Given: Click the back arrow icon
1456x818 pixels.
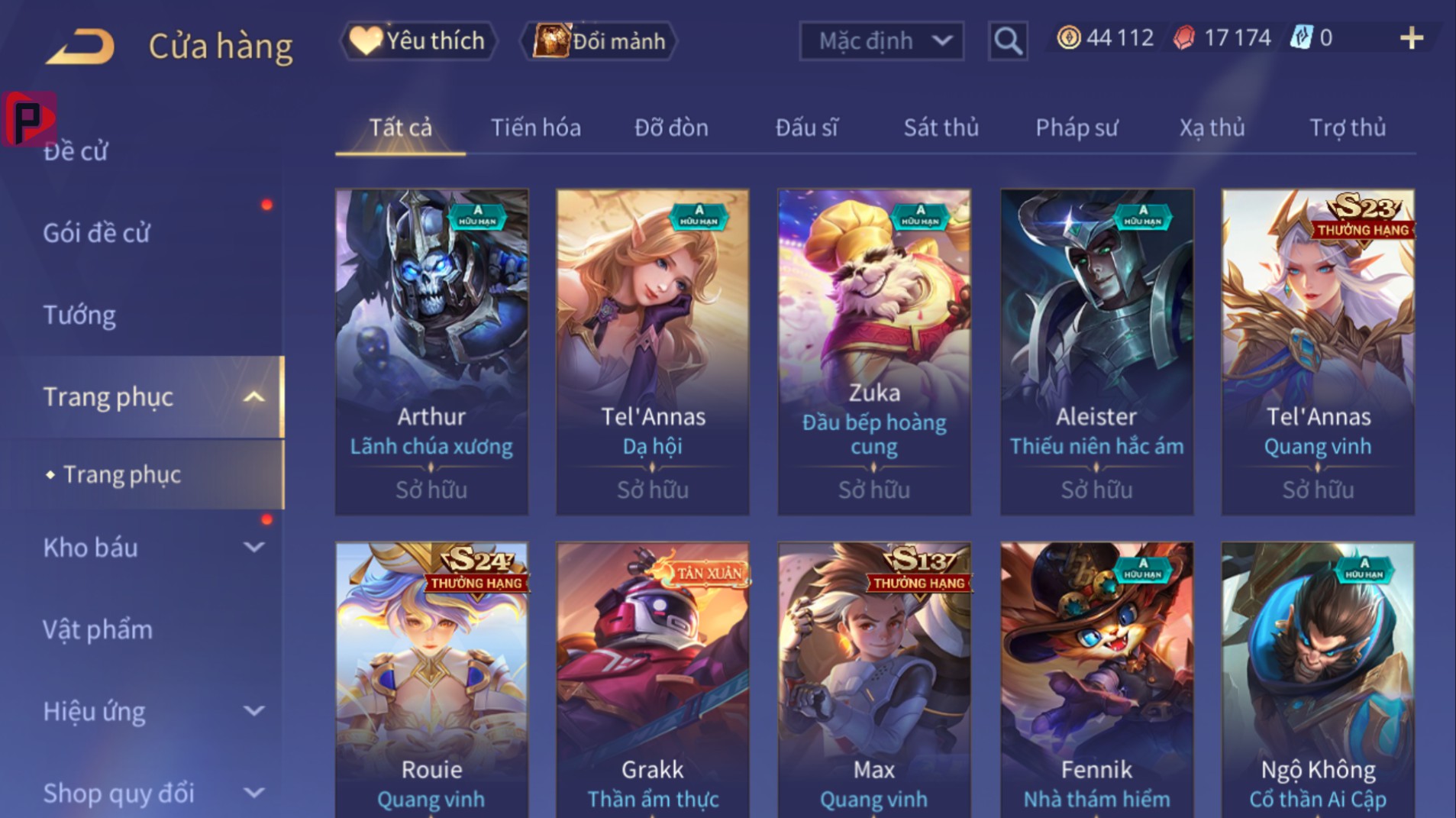Looking at the screenshot, I should (80, 46).
